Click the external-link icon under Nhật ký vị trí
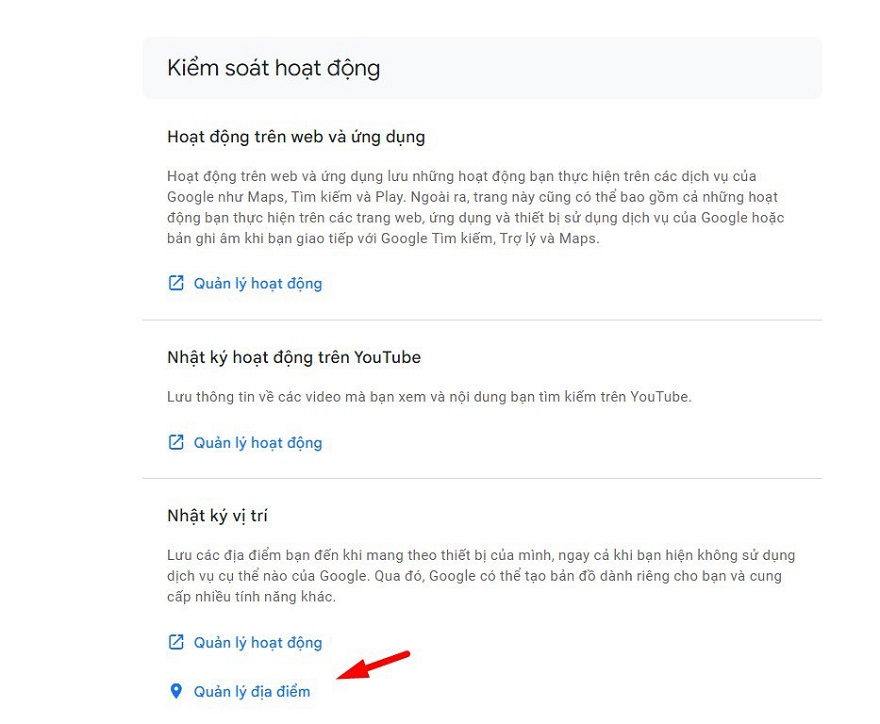Viewport: 880px width, 724px height. click(x=176, y=642)
